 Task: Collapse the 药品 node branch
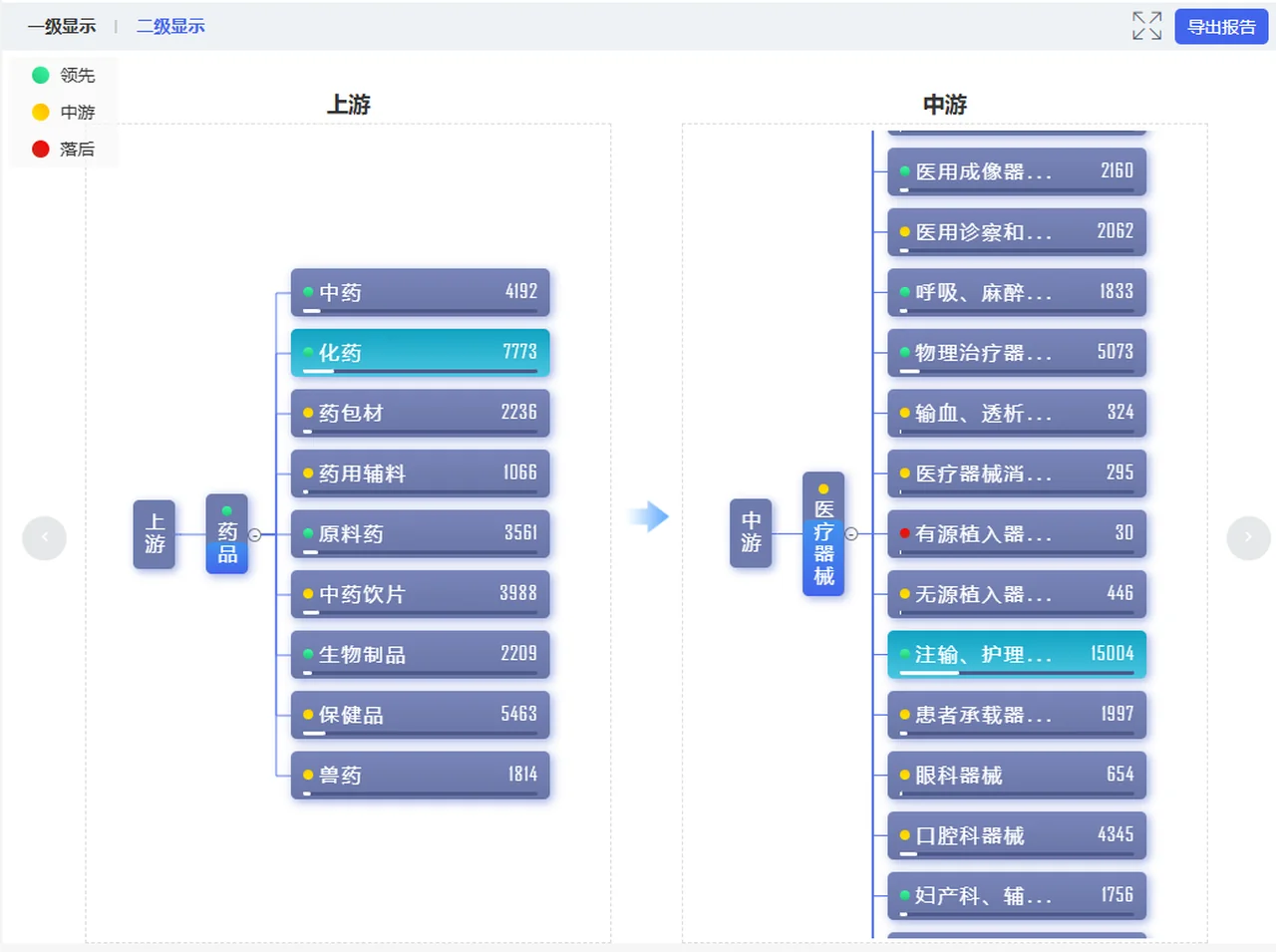click(255, 535)
